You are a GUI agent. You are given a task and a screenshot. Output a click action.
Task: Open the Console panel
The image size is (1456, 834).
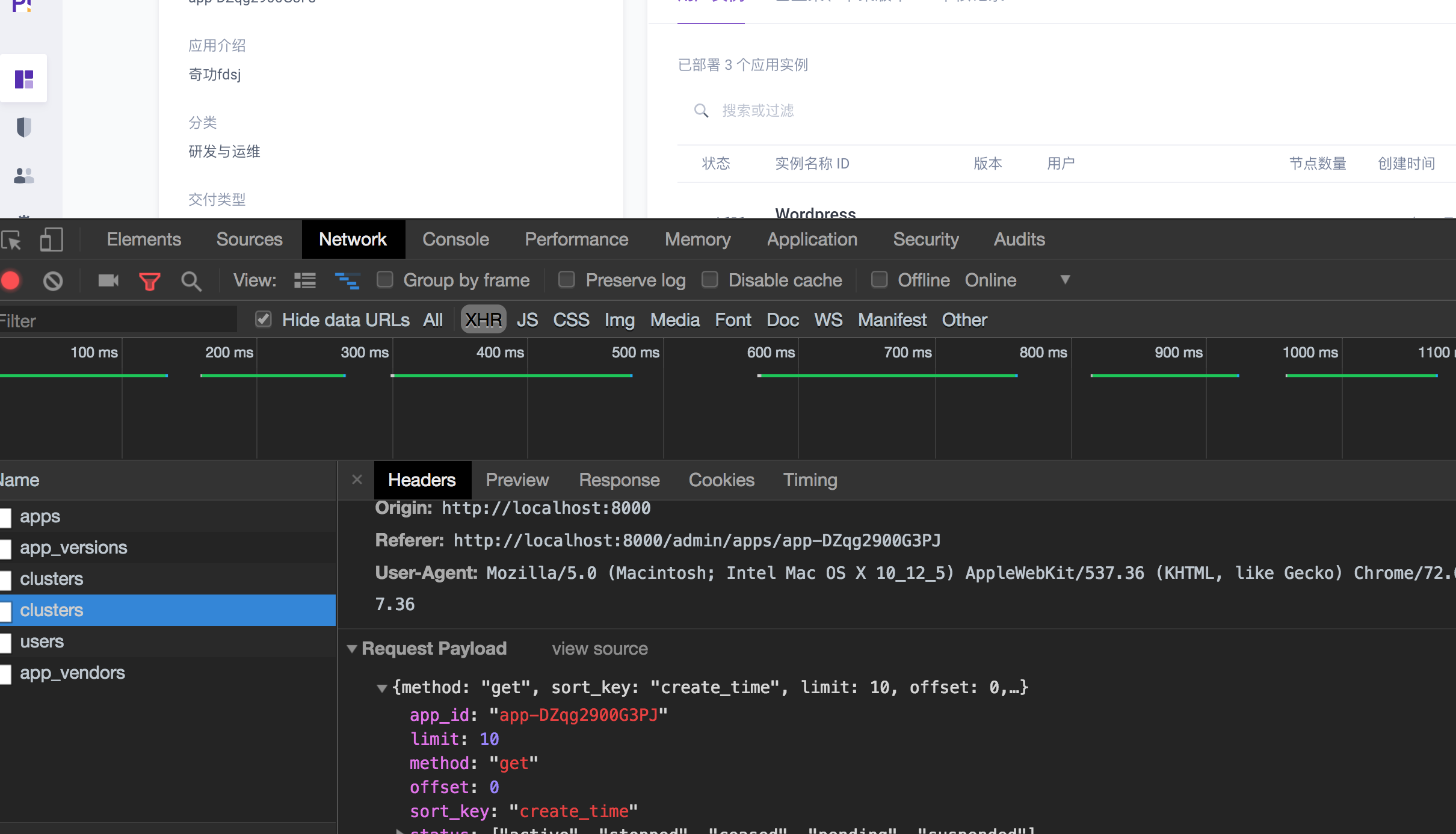(455, 239)
